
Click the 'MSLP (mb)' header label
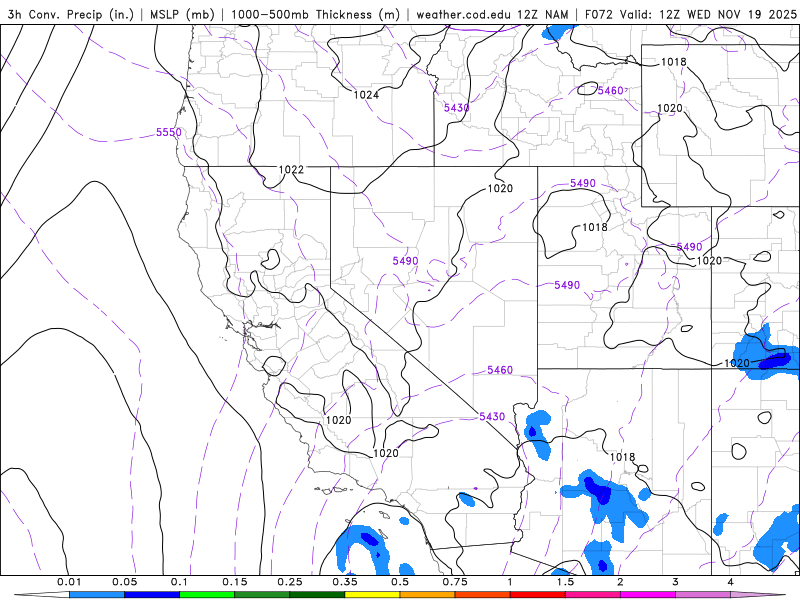pos(182,14)
